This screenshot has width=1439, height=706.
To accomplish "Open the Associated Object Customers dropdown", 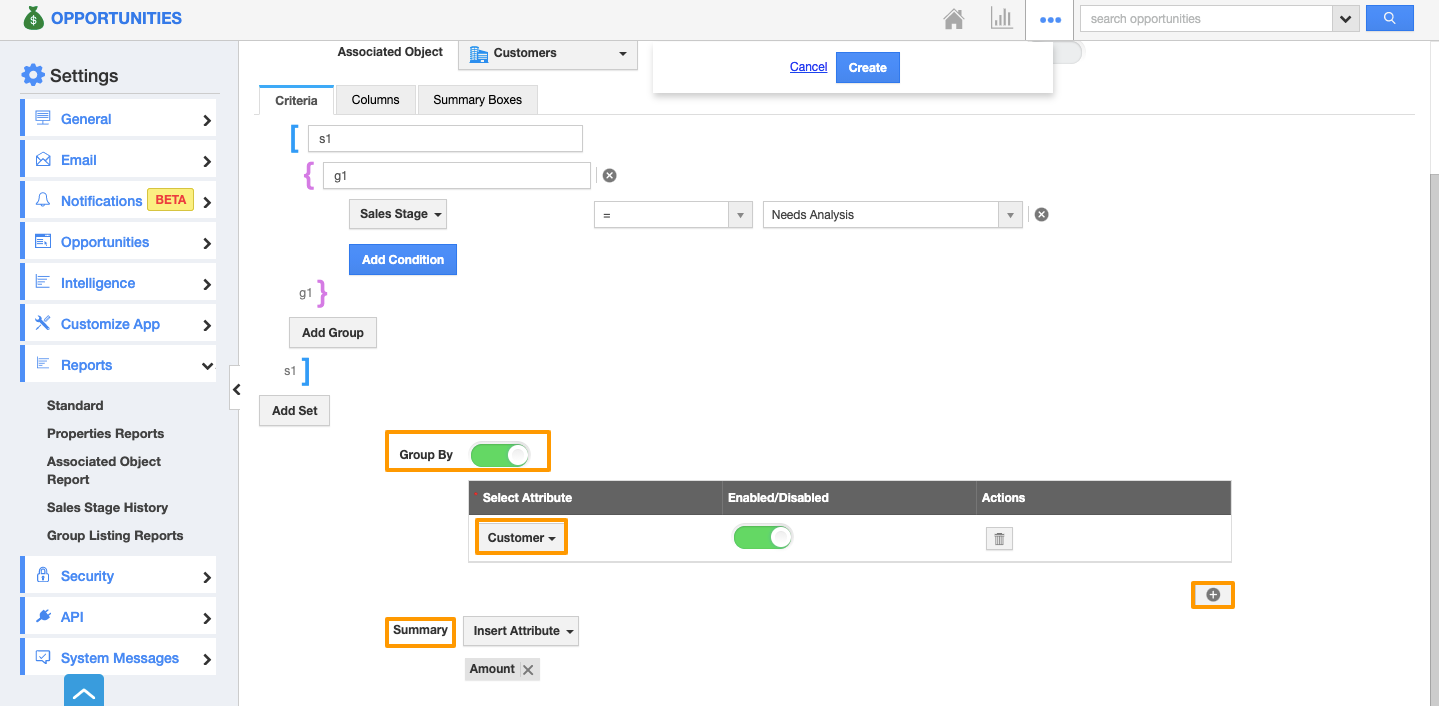I will 547,53.
